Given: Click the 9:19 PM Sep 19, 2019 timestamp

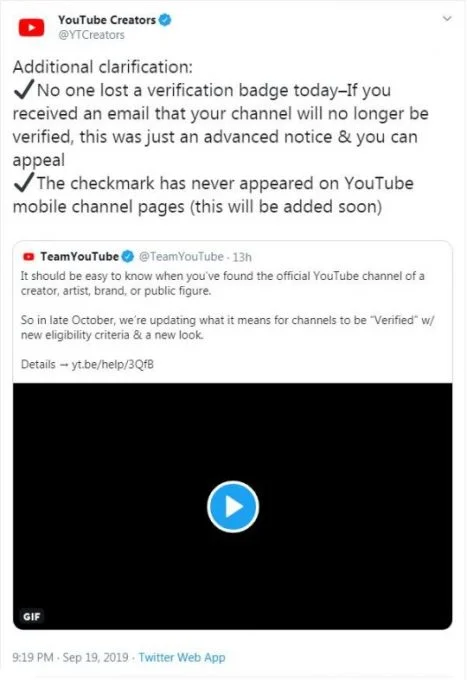Looking at the screenshot, I should (70, 657).
